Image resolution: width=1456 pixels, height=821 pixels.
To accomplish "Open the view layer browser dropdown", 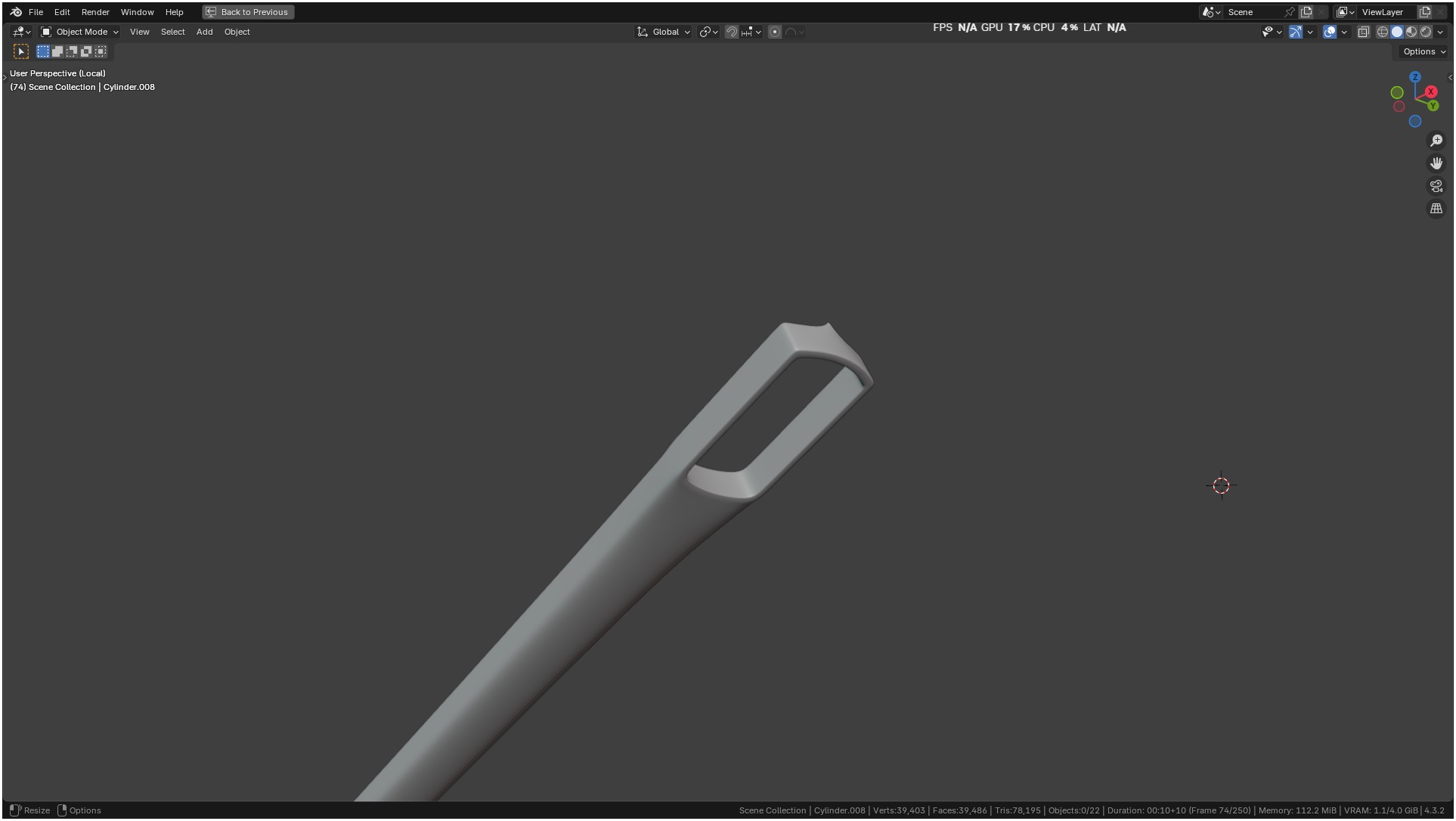I will (x=1345, y=12).
